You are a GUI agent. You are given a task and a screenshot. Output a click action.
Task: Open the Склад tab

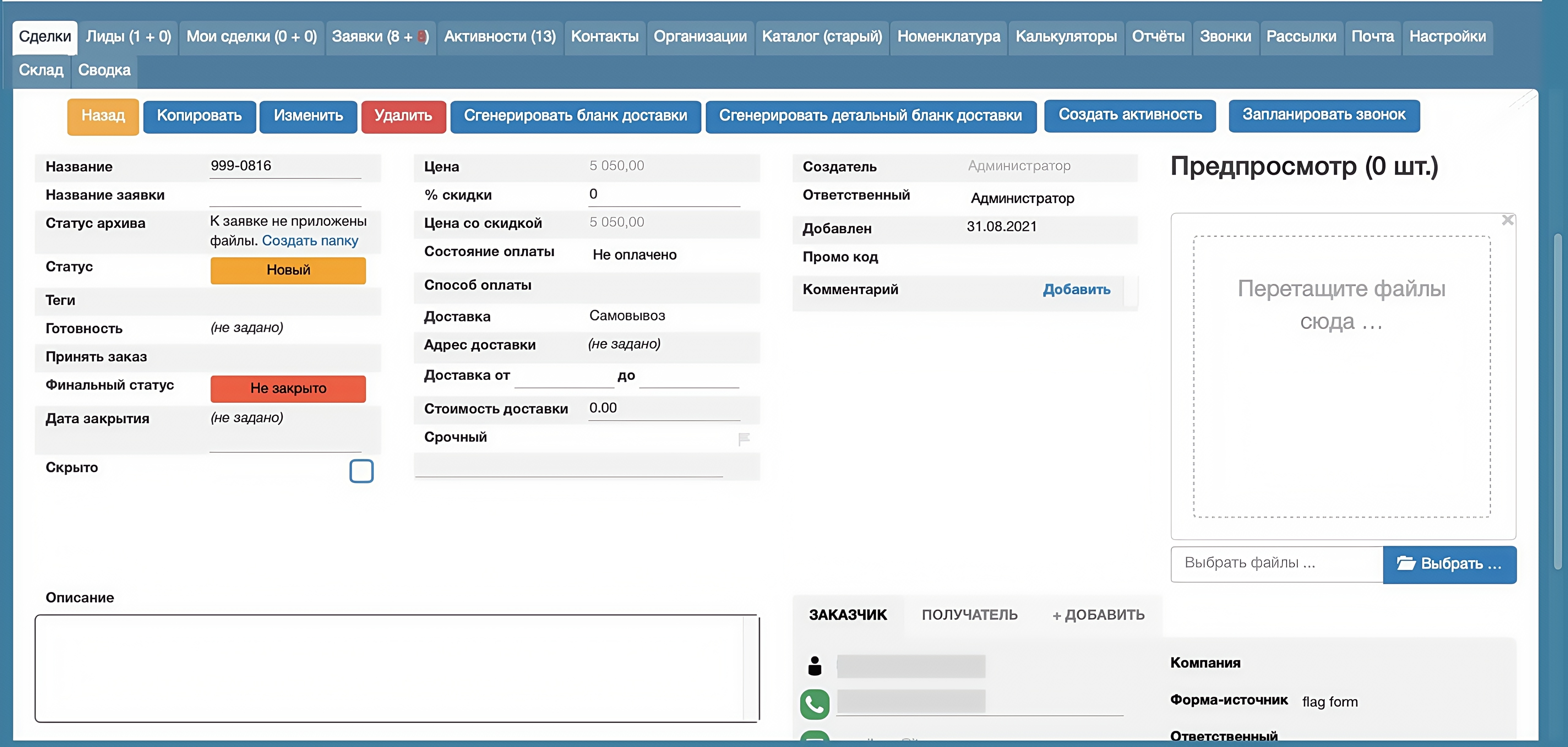tap(41, 70)
